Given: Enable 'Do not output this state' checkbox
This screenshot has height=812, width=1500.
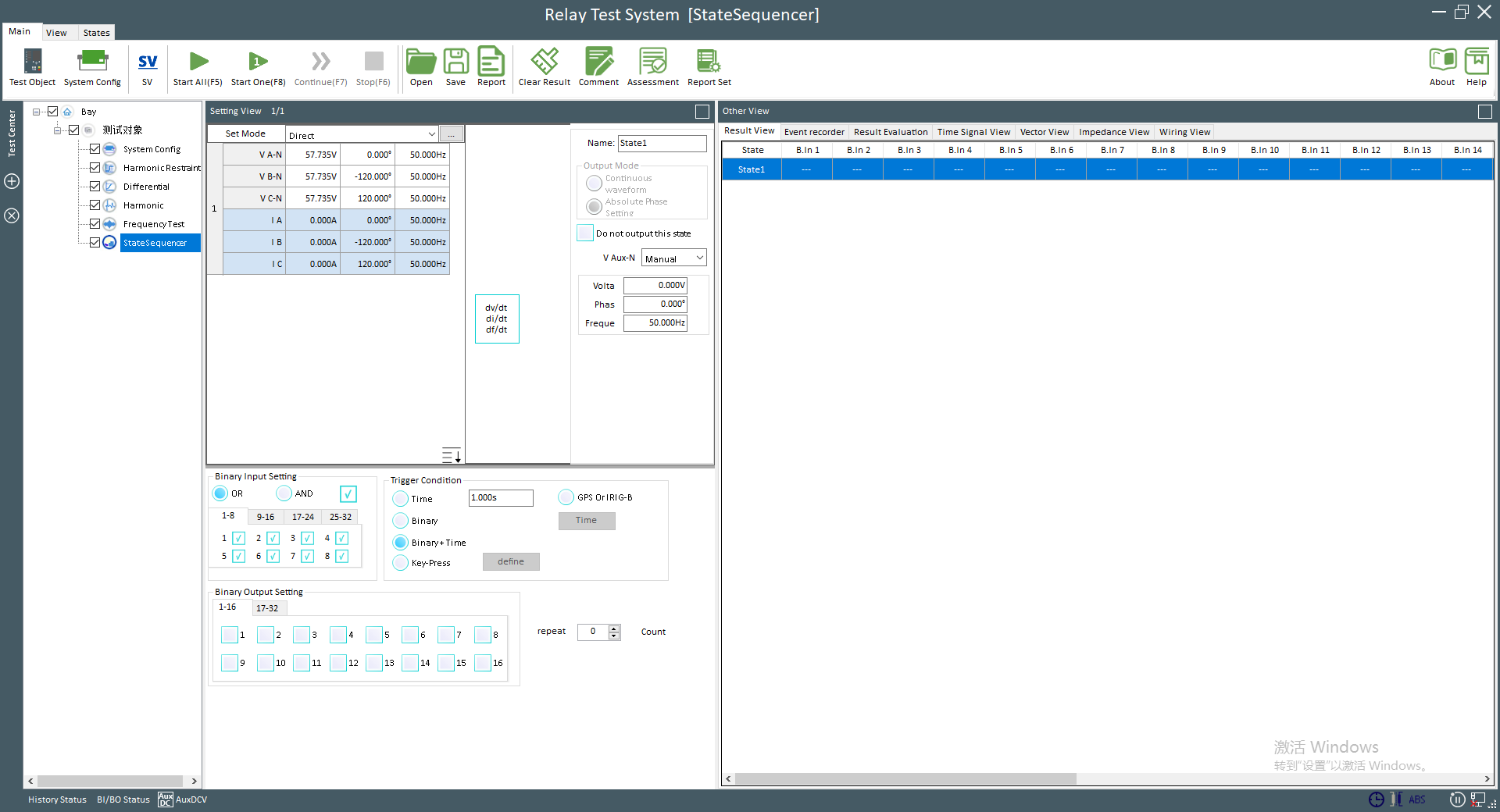Looking at the screenshot, I should 585,233.
